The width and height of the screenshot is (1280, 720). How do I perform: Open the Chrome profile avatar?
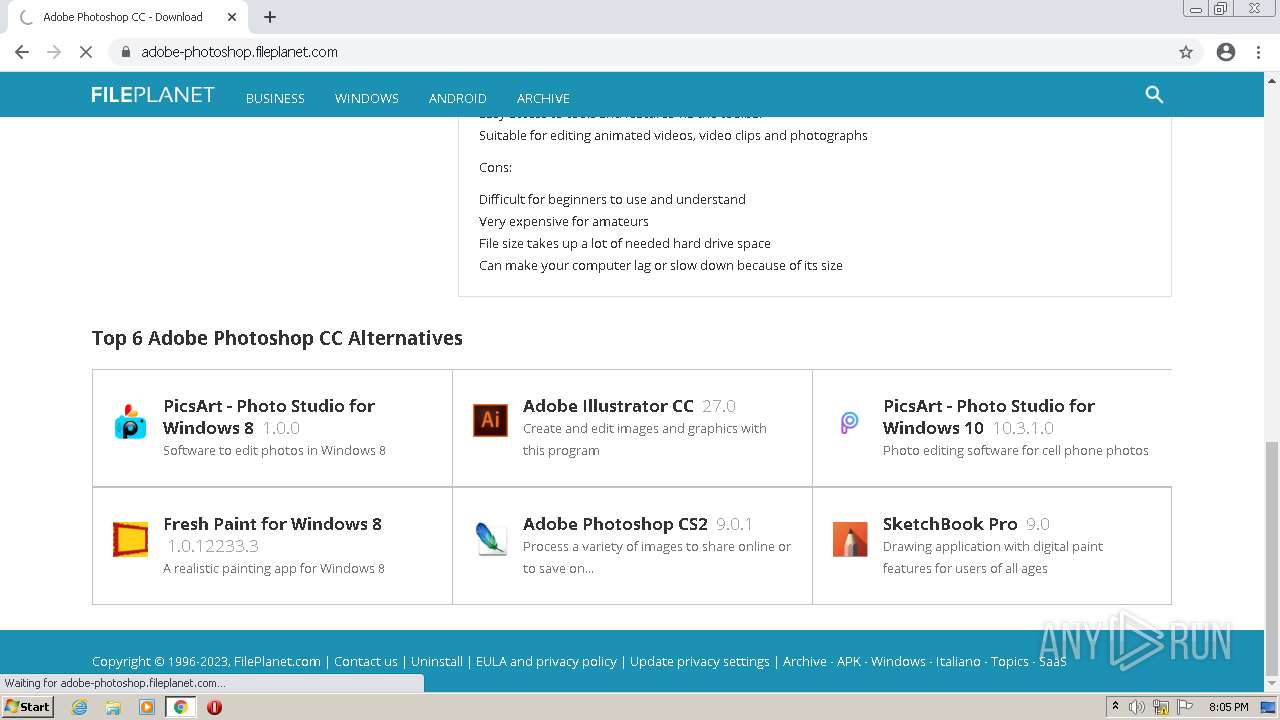pos(1226,52)
